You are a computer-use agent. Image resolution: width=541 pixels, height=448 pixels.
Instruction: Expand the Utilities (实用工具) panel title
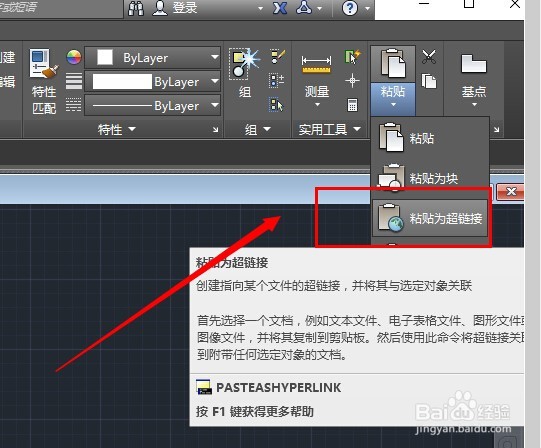pos(329,130)
